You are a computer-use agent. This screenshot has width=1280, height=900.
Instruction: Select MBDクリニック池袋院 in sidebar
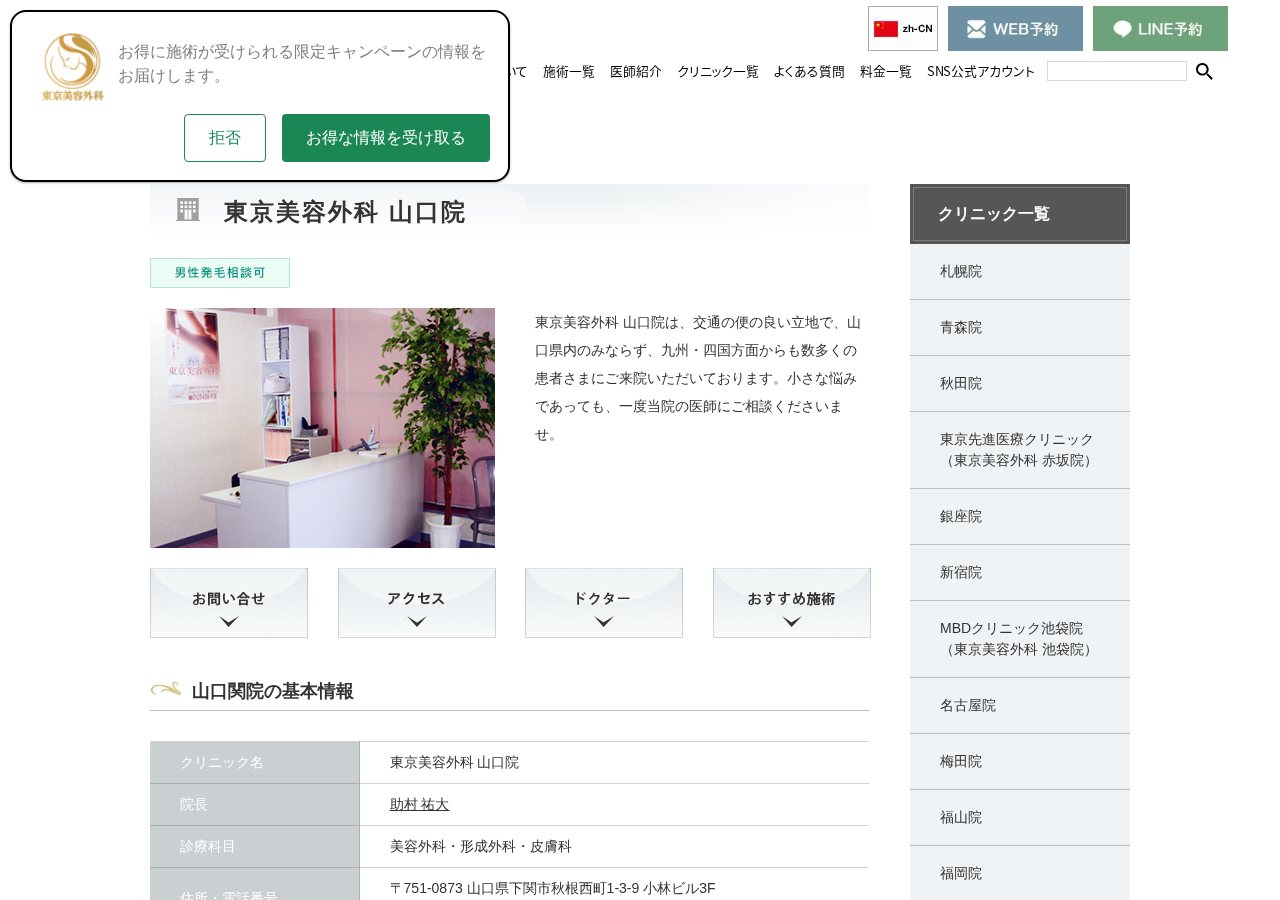1020,639
